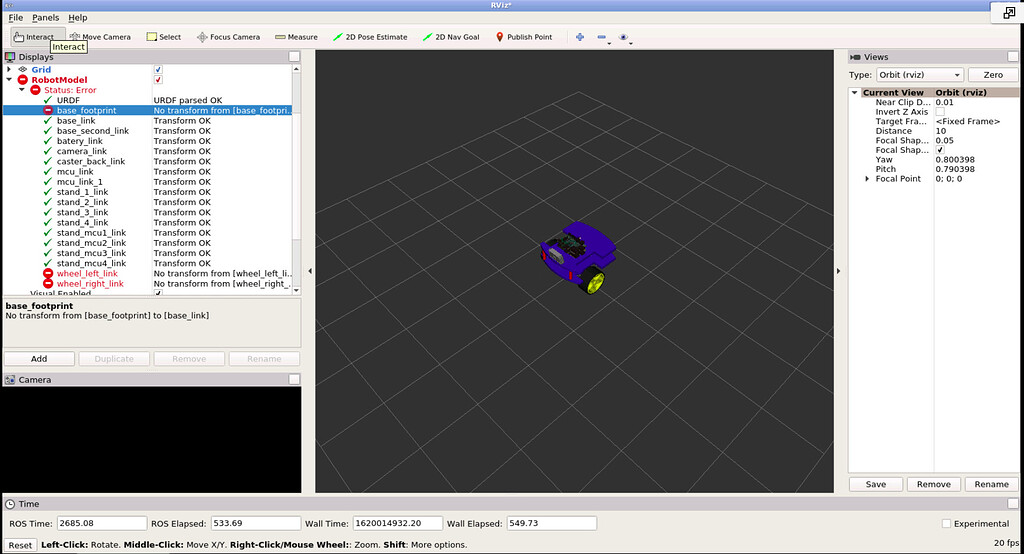Collapse the RobotModel tree item
The width and height of the screenshot is (1024, 554).
(9, 80)
